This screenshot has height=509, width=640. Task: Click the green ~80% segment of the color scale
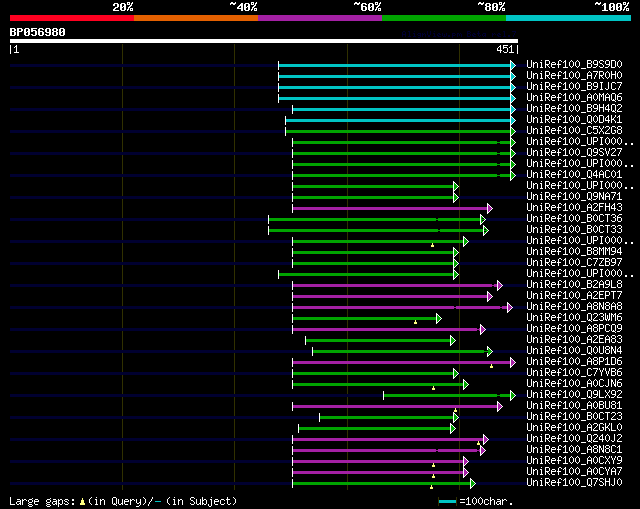click(444, 18)
